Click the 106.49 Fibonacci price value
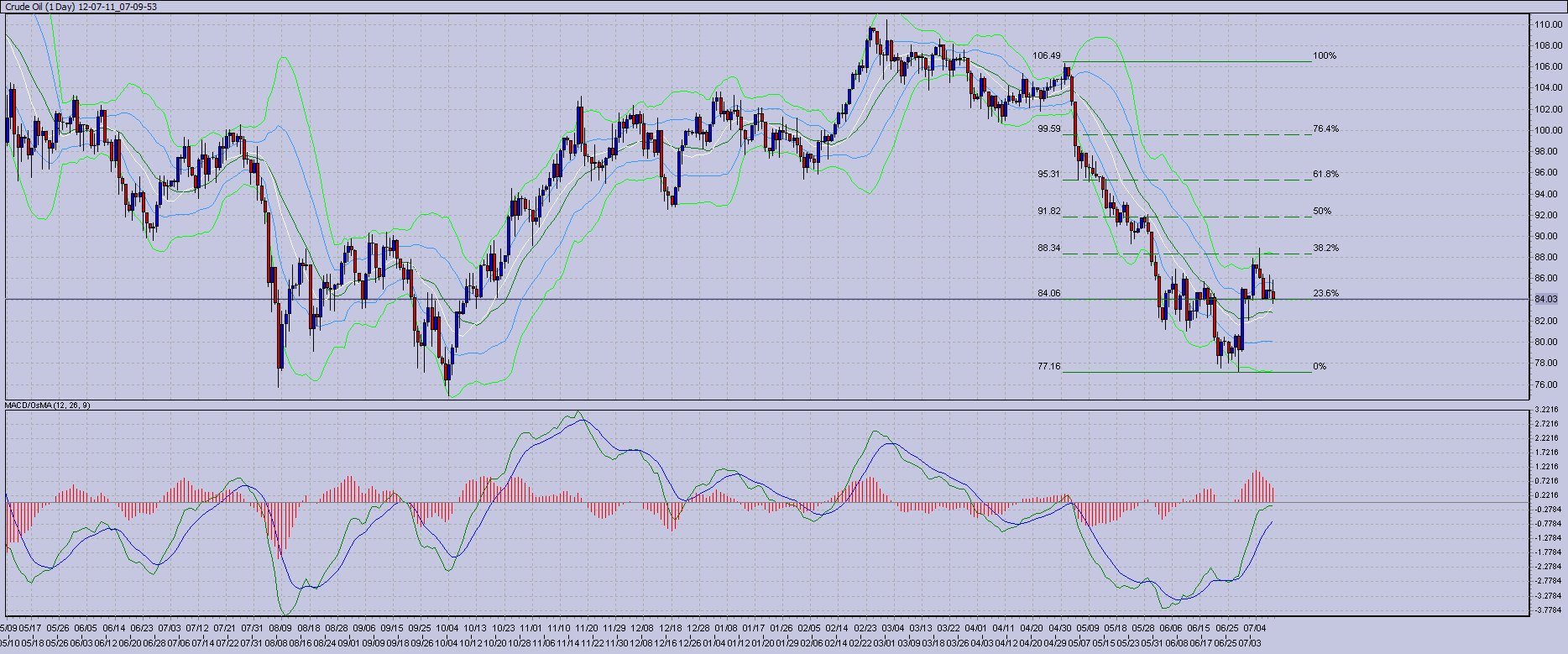The width and height of the screenshot is (1568, 654). tap(1047, 56)
